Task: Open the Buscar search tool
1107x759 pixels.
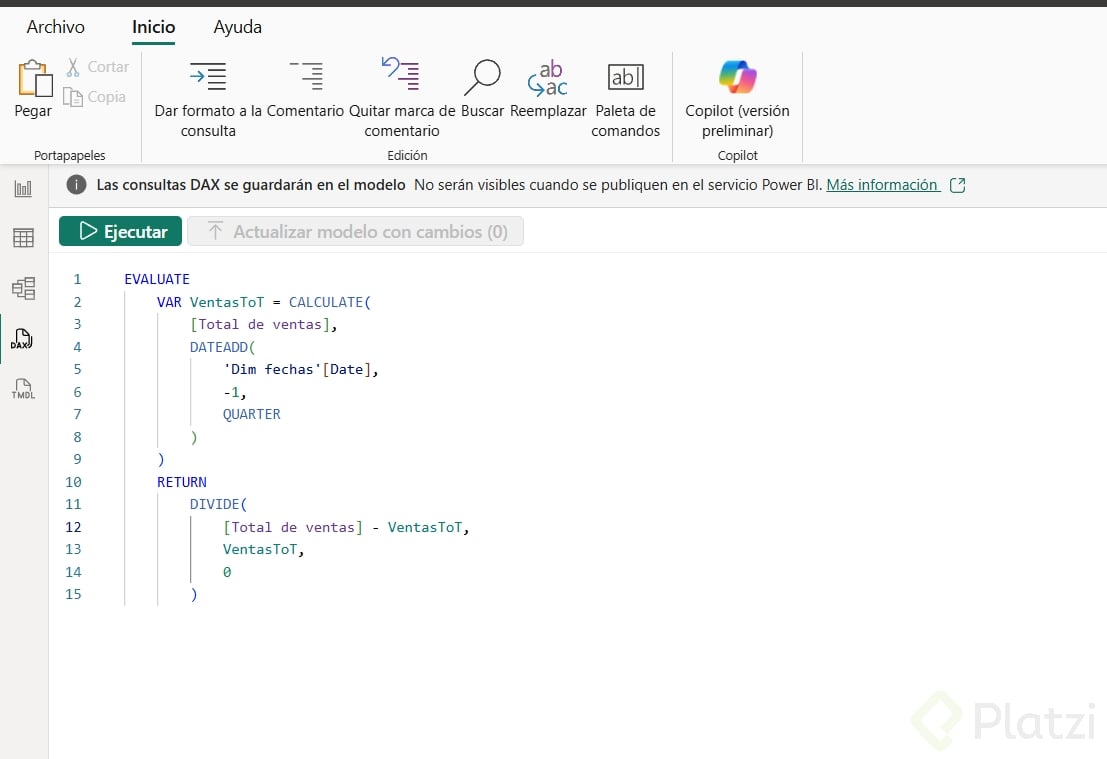Action: click(482, 77)
